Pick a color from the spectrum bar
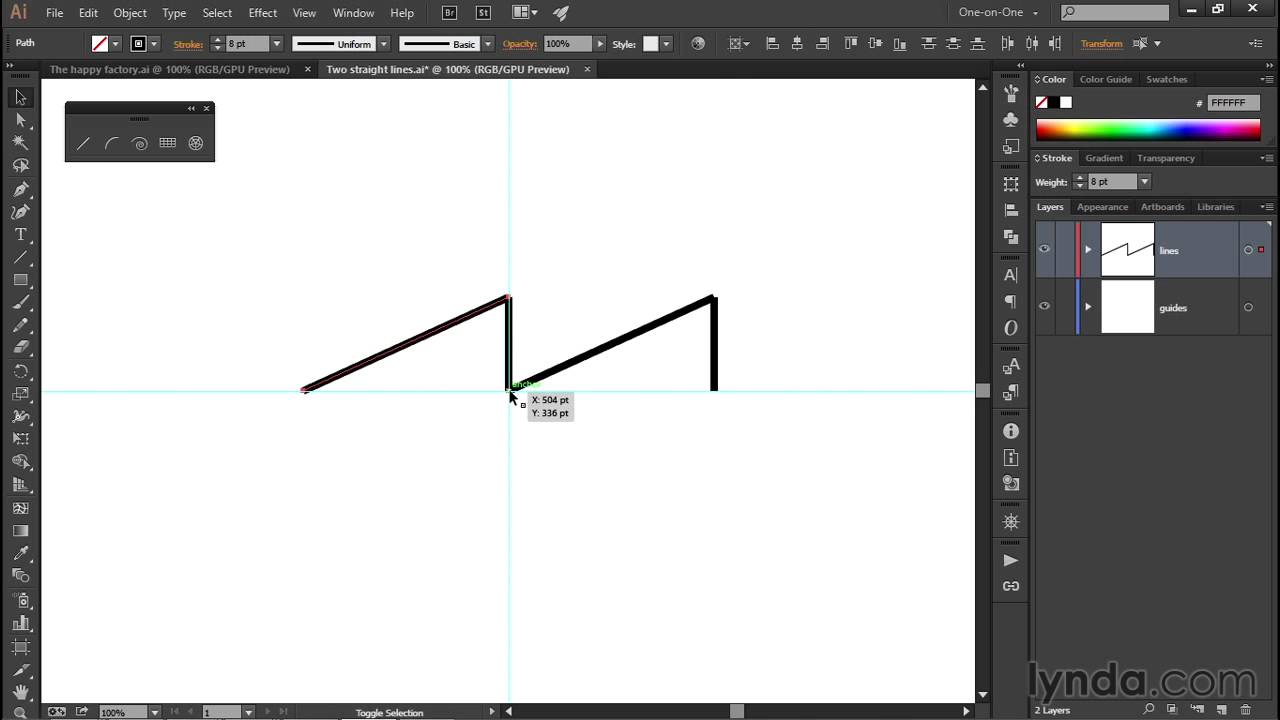Viewport: 1280px width, 720px height. click(x=1148, y=129)
